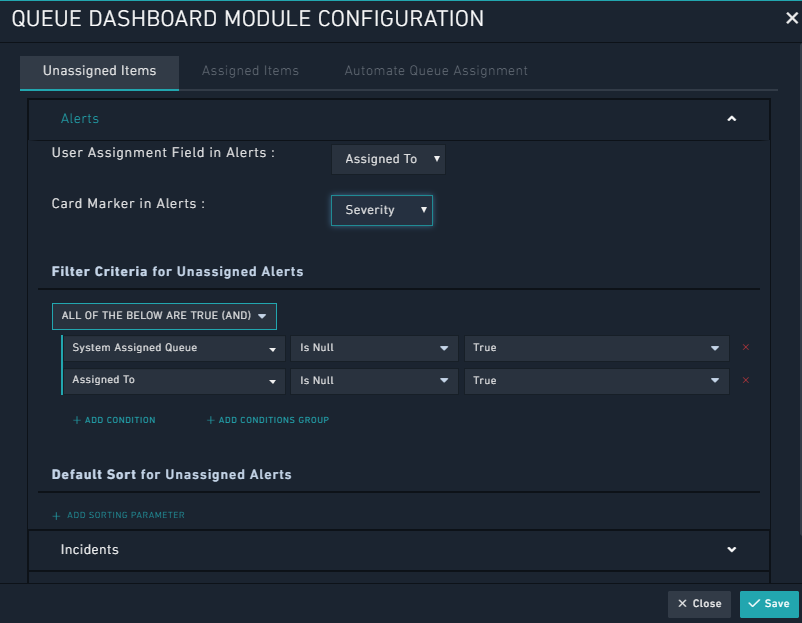Screen dimensions: 802x623
Task: Delete the System Assigned Queue condition
Action: pyautogui.click(x=746, y=347)
